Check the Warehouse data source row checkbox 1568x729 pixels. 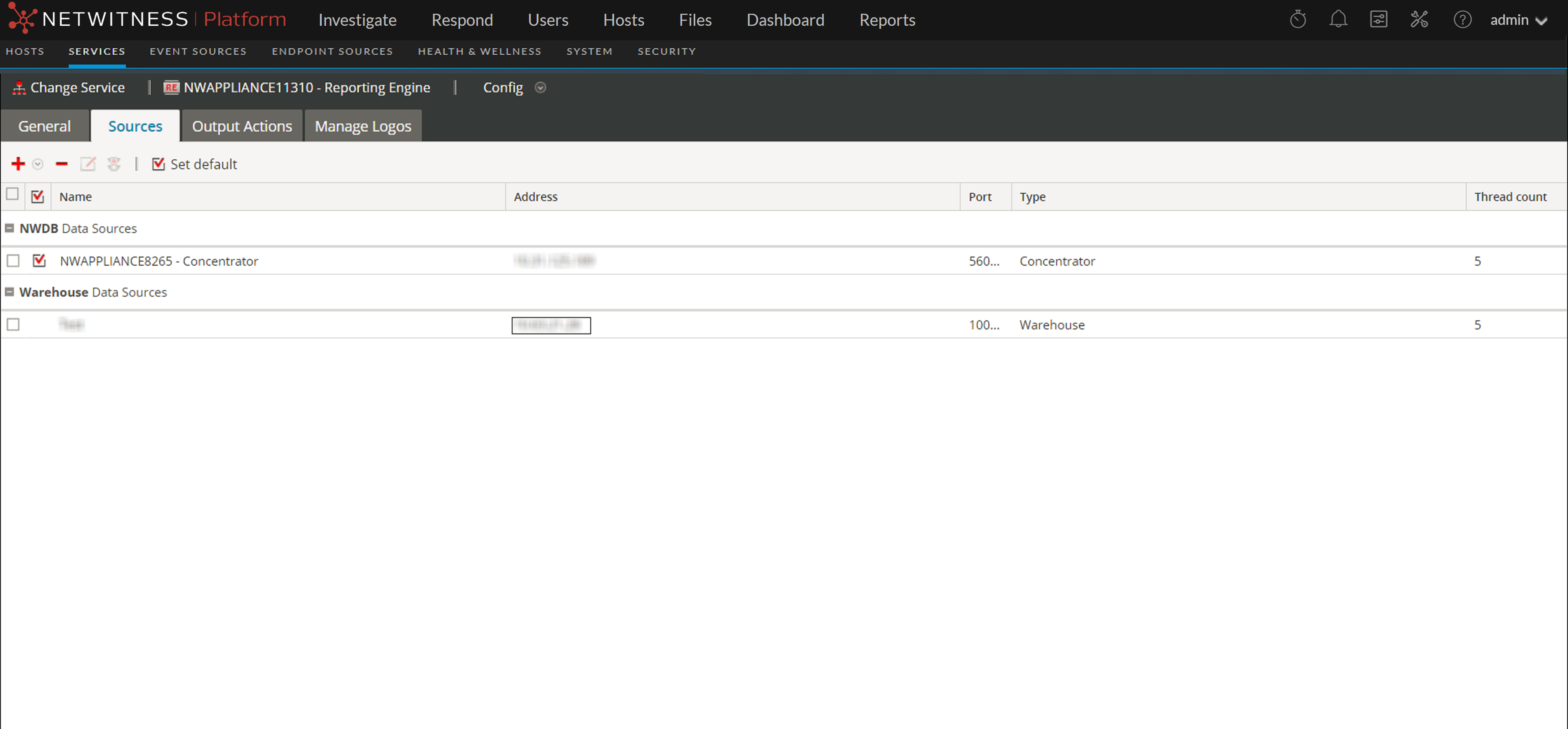13,324
